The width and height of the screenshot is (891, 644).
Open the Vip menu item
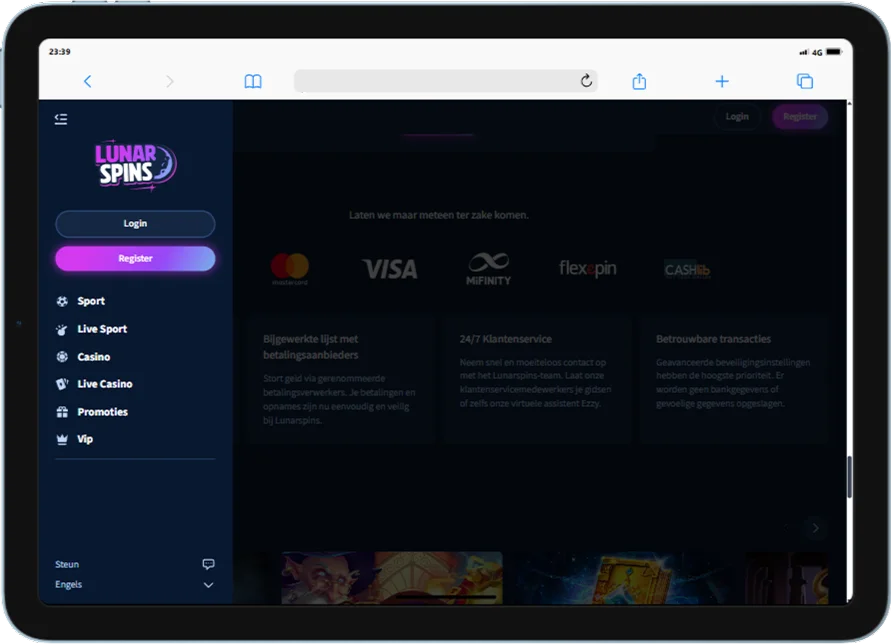click(85, 439)
